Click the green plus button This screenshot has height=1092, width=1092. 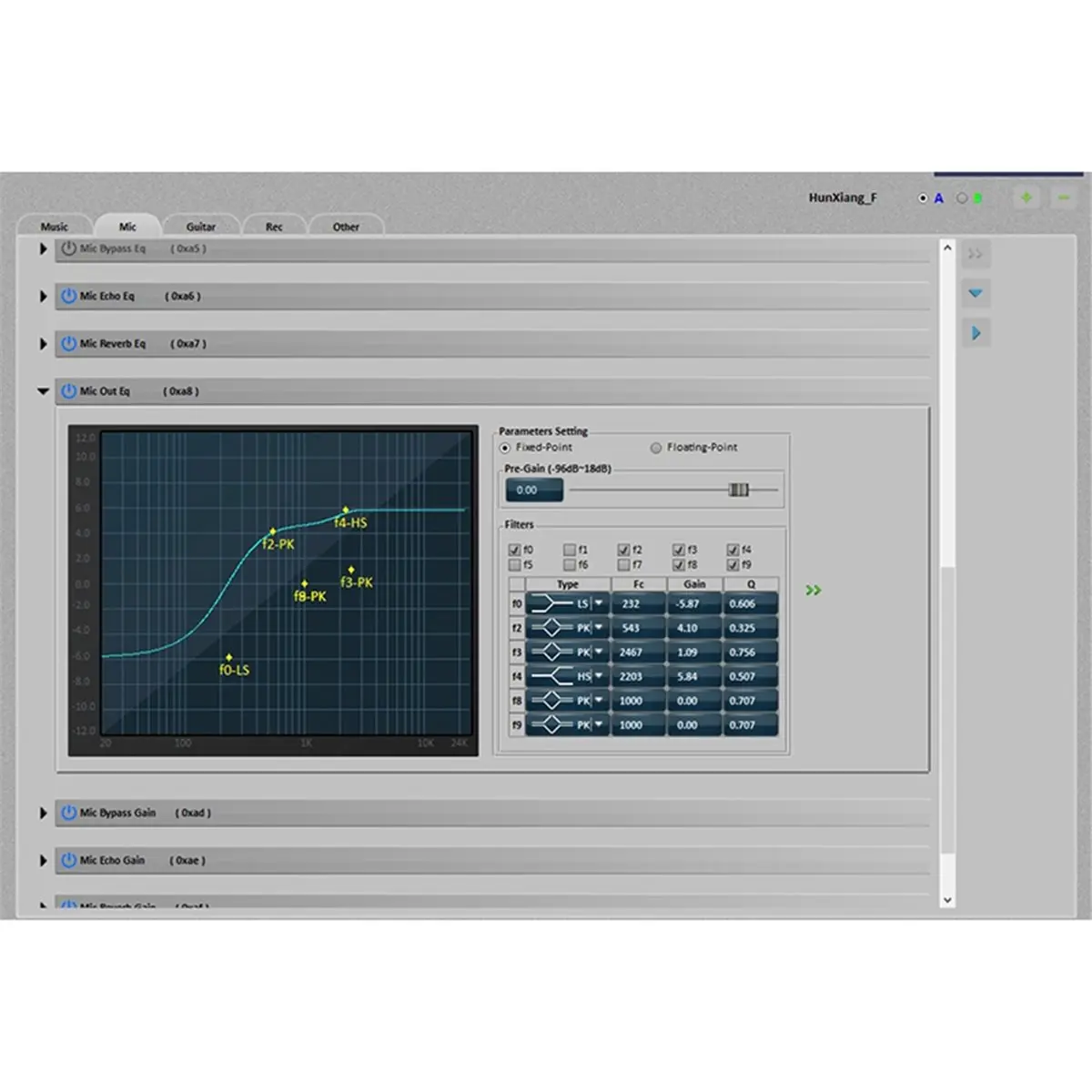point(1026,197)
